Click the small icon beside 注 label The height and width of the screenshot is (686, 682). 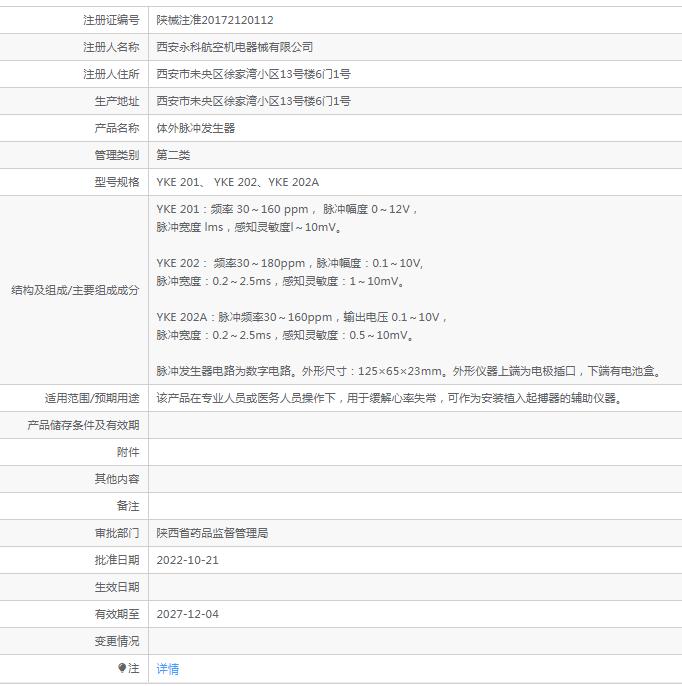(x=122, y=668)
